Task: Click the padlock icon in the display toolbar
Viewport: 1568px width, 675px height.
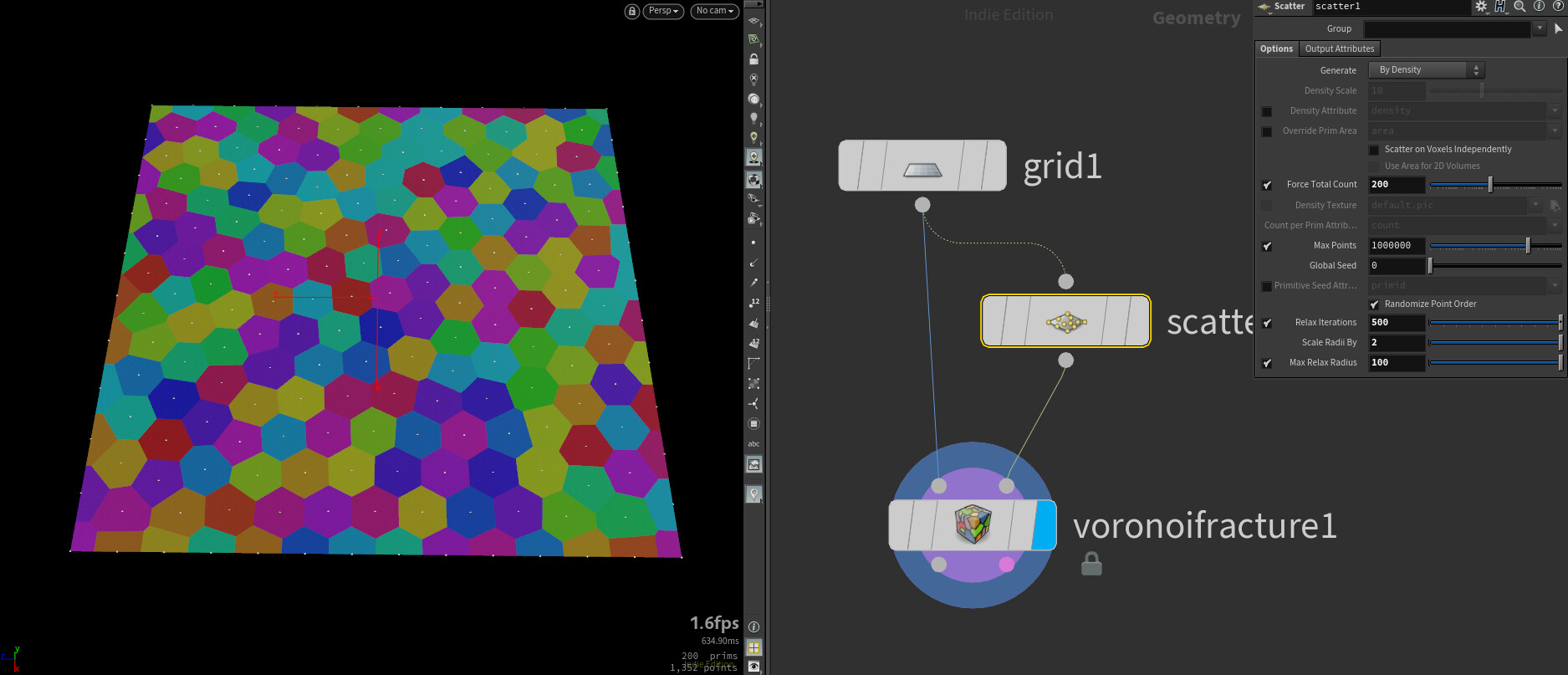Action: pyautogui.click(x=753, y=59)
